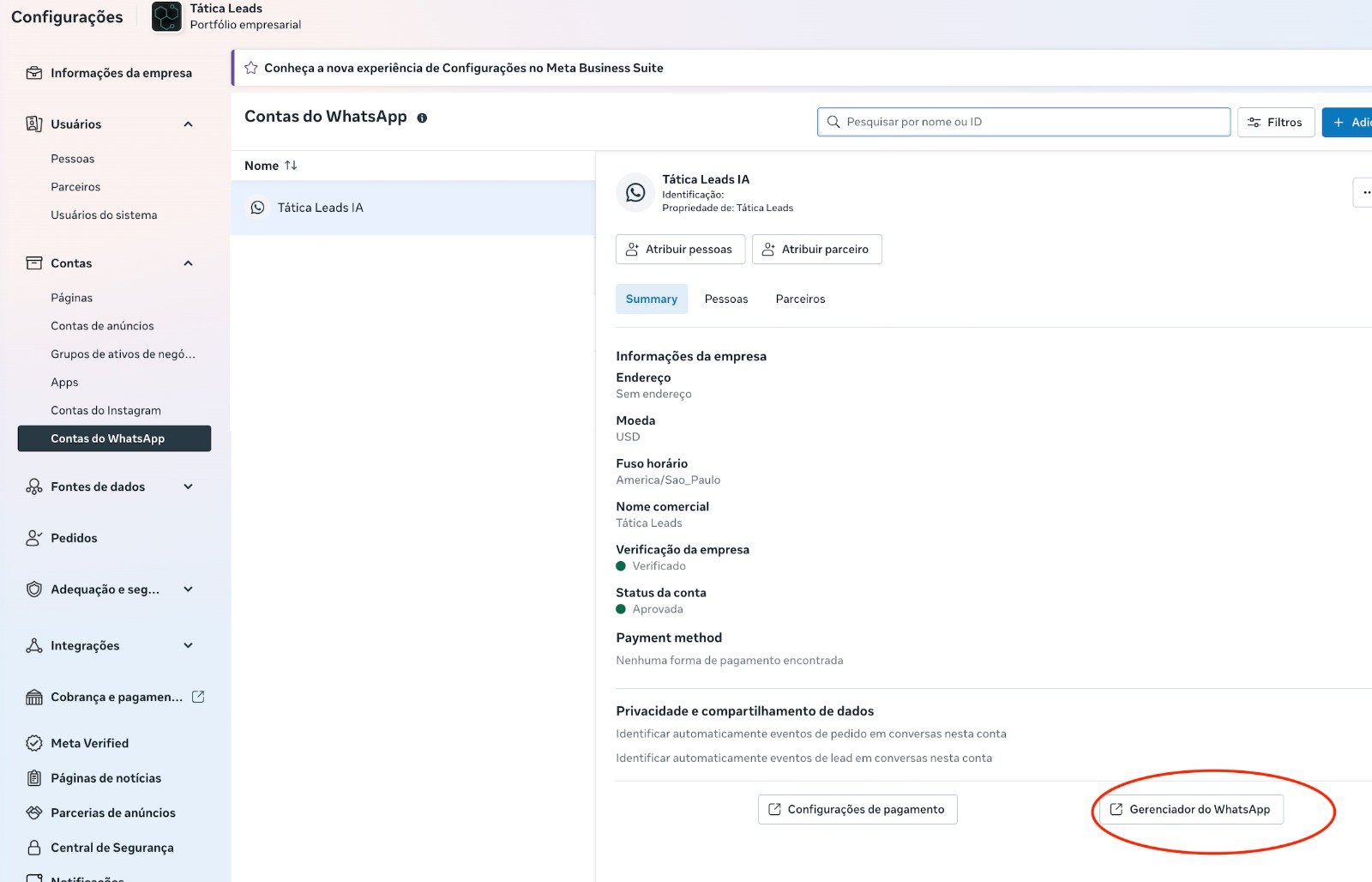Expand the Integrações chevron
The image size is (1372, 882).
pos(189,646)
